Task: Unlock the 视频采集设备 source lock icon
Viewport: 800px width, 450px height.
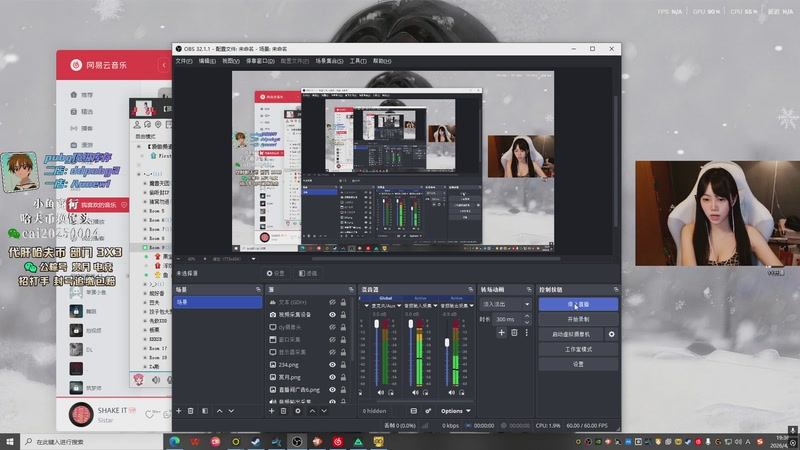Action: (343, 315)
